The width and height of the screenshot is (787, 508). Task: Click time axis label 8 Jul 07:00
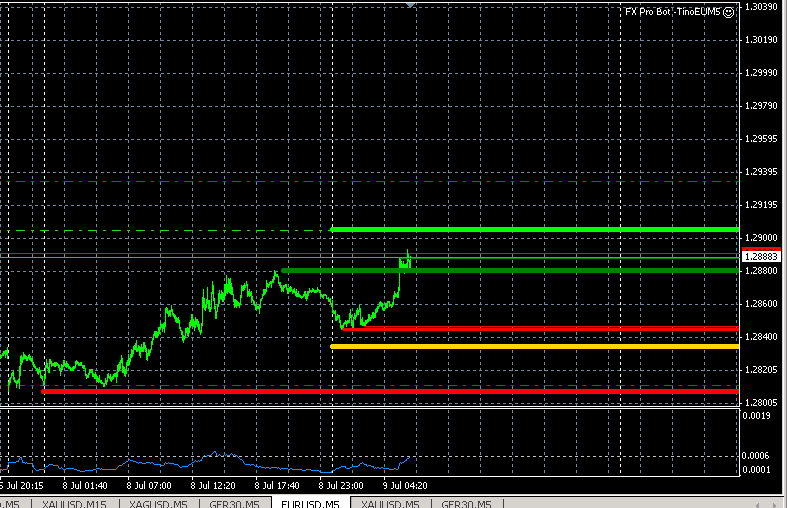(149, 486)
